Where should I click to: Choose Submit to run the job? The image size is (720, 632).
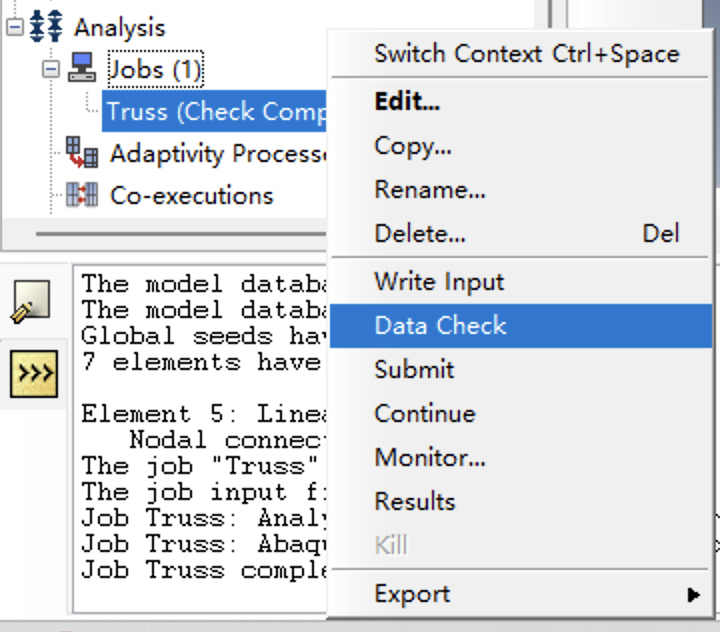[414, 370]
